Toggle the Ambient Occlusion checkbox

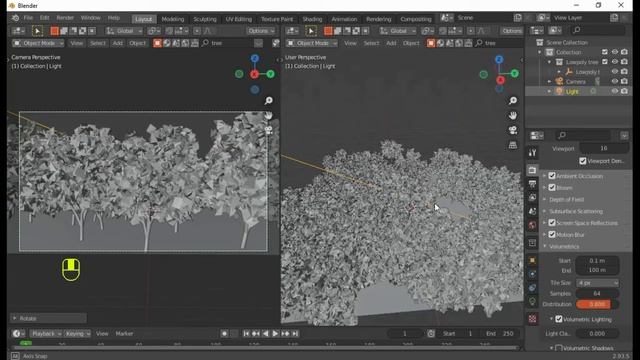(552, 176)
